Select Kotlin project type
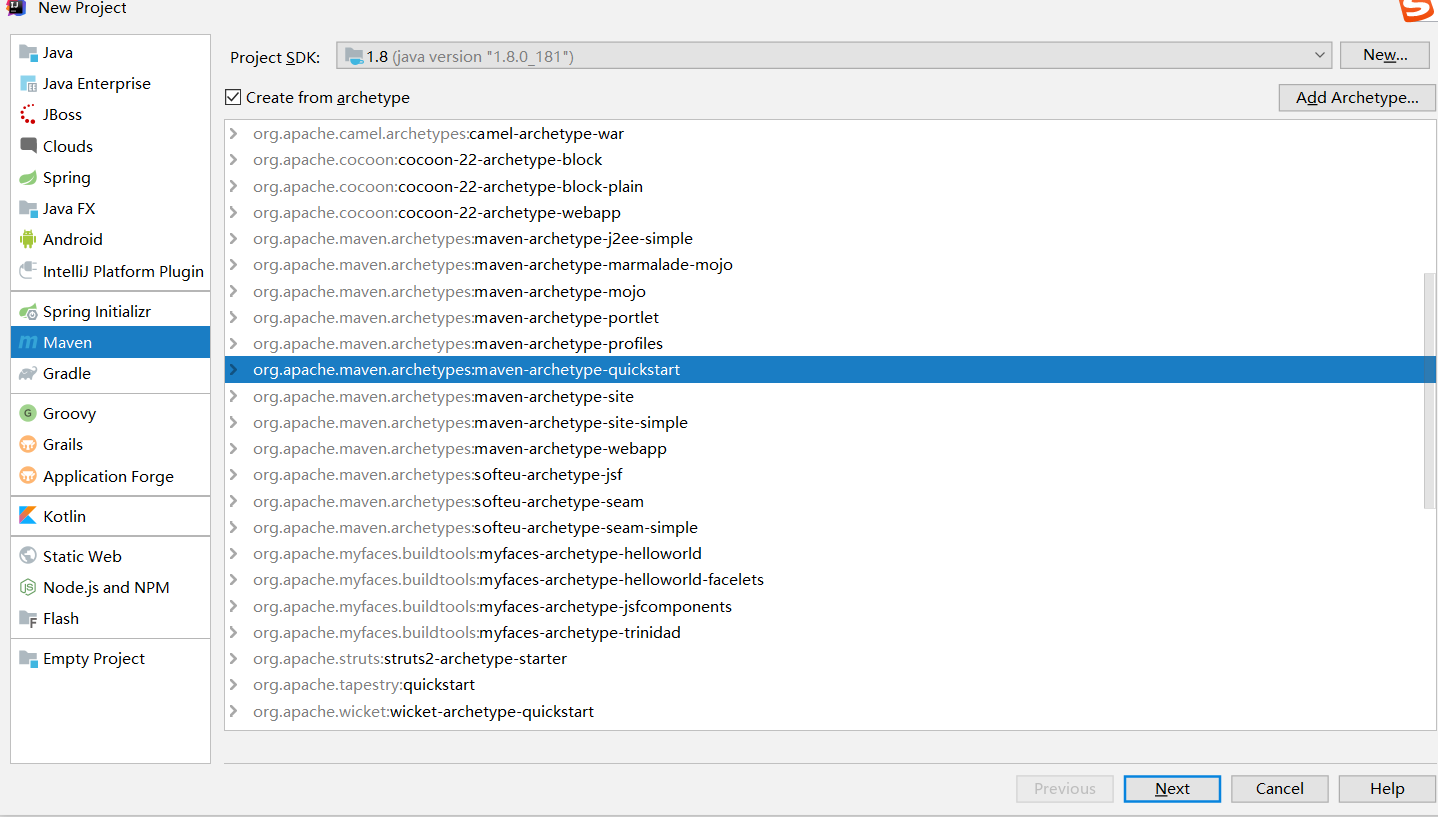1438x817 pixels. [x=110, y=517]
